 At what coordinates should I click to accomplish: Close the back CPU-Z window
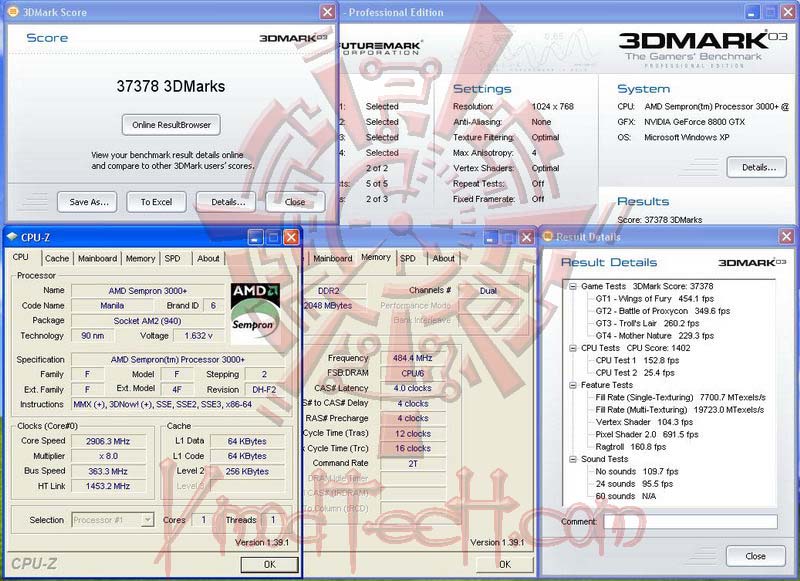(x=526, y=237)
